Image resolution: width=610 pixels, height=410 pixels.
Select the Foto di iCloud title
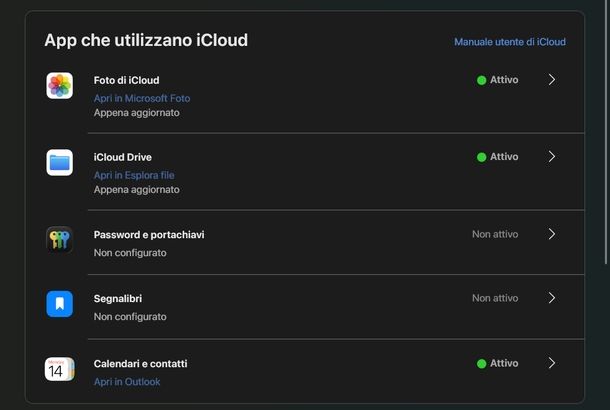click(x=126, y=80)
